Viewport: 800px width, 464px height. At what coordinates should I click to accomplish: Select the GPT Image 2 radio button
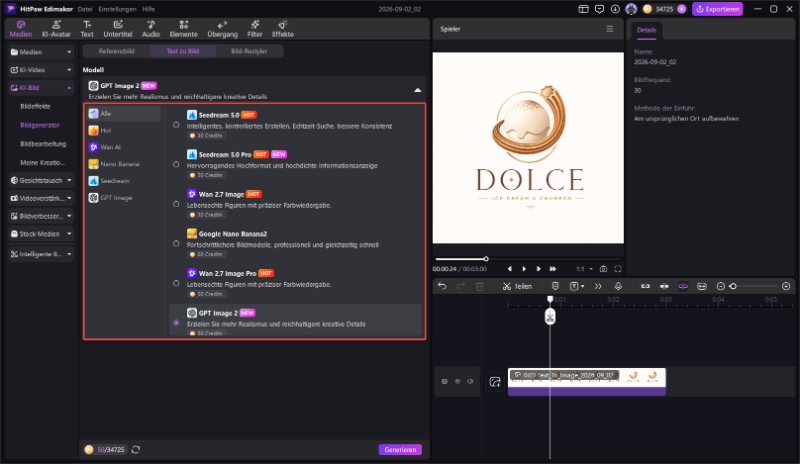[x=176, y=323]
